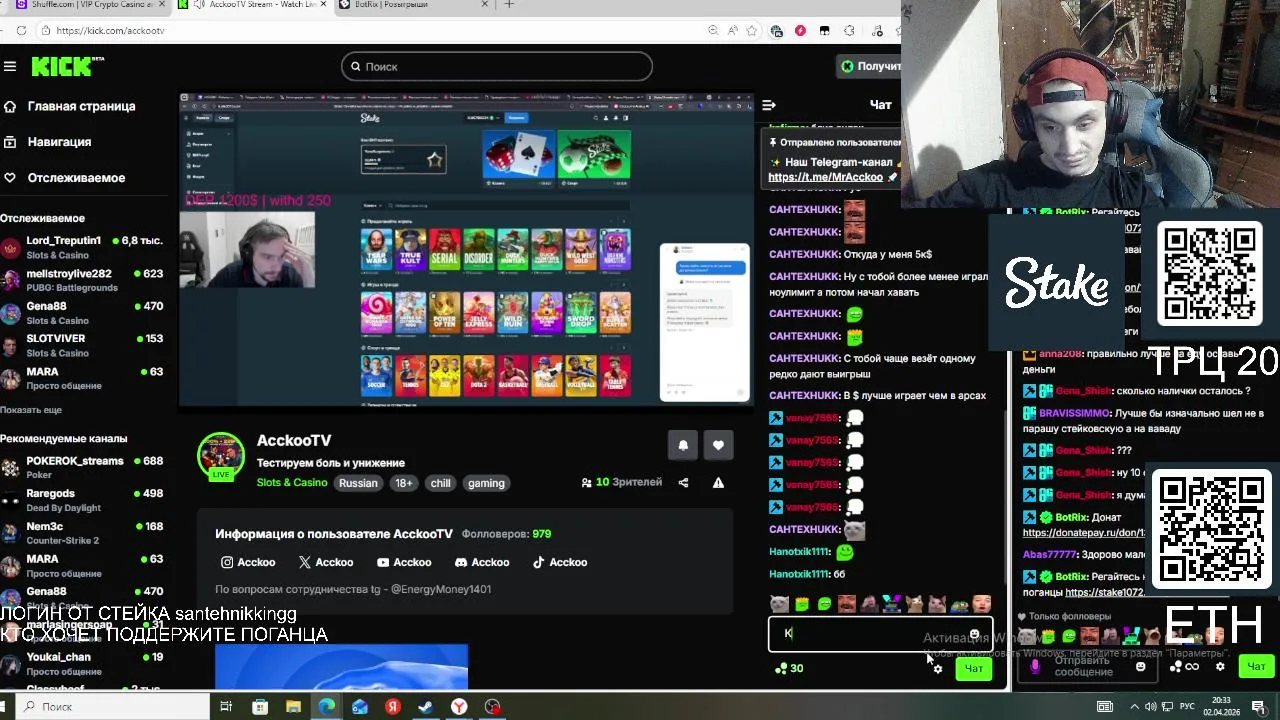This screenshot has height=720, width=1280.
Task: Open the Raregods recommended channel
Action: point(82,500)
